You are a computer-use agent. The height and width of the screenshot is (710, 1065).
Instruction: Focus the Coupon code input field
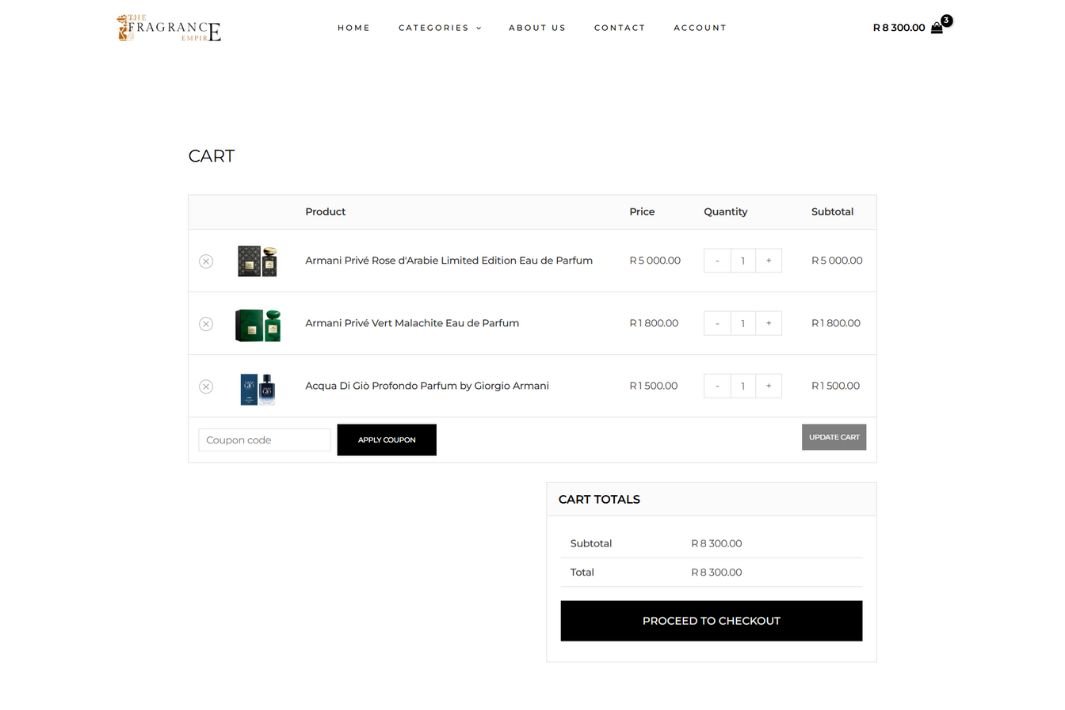pyautogui.click(x=264, y=440)
